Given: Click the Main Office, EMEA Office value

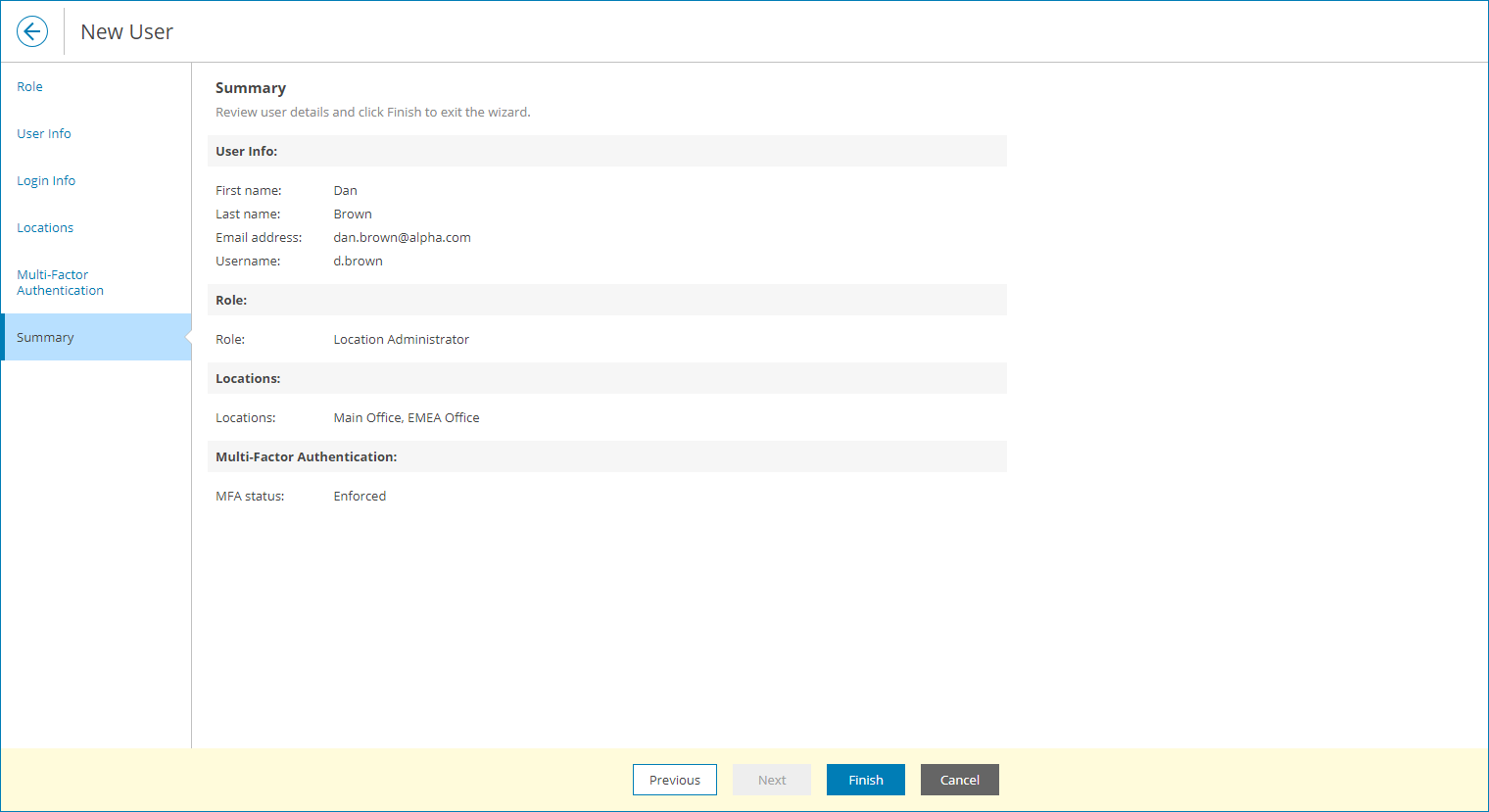Looking at the screenshot, I should [x=407, y=418].
